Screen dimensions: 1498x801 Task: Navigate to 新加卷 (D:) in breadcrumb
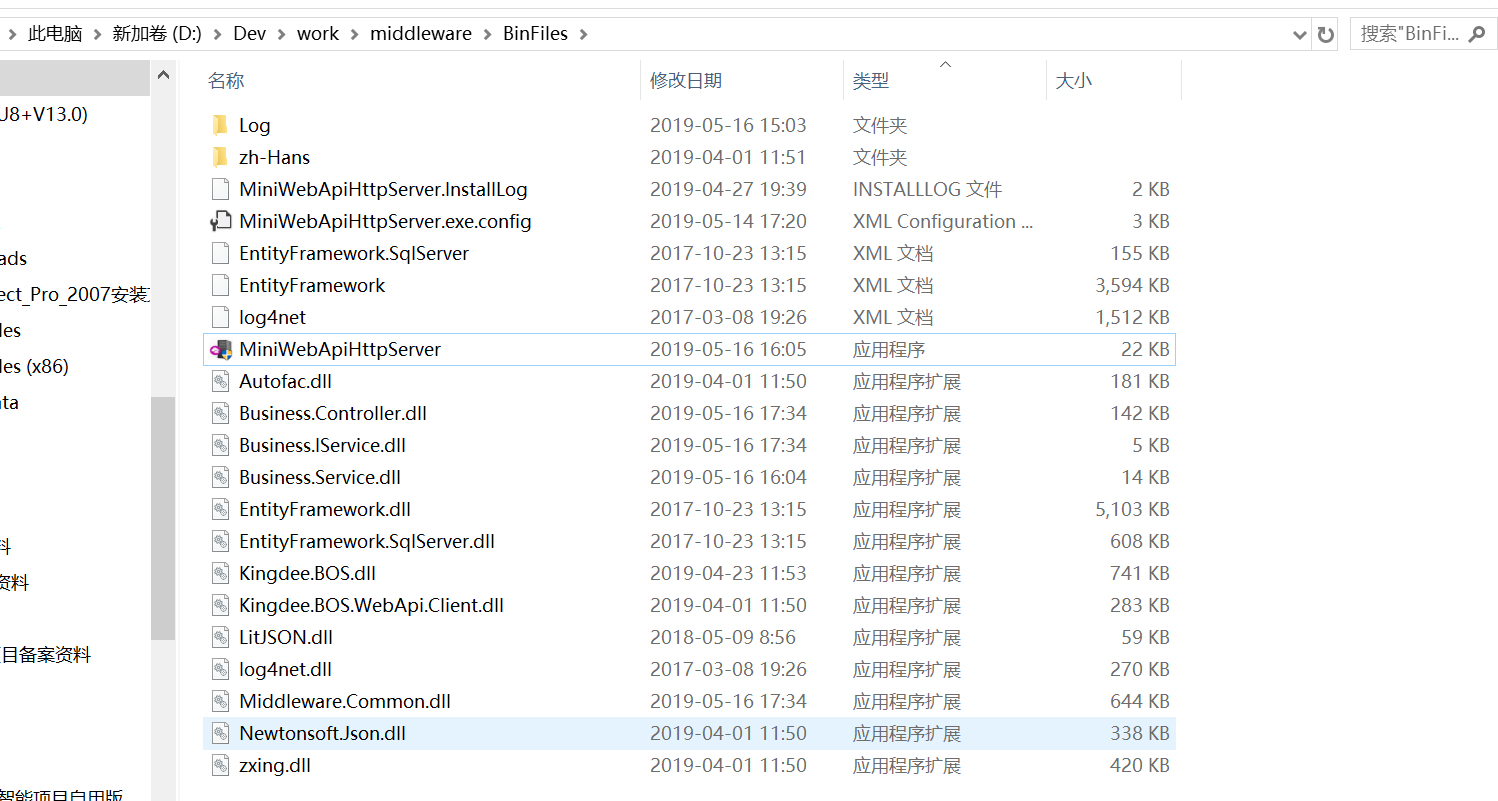click(157, 33)
